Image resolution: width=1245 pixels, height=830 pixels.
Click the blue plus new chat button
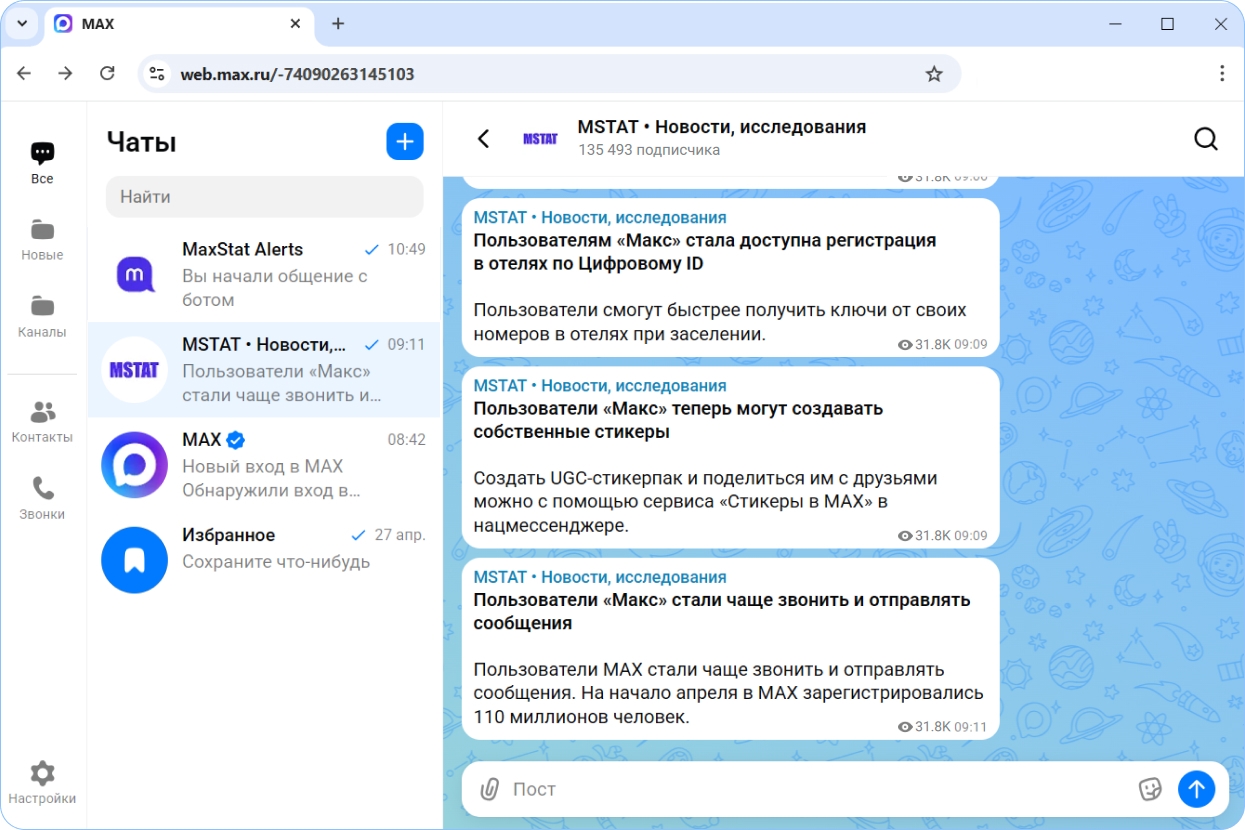coord(405,142)
